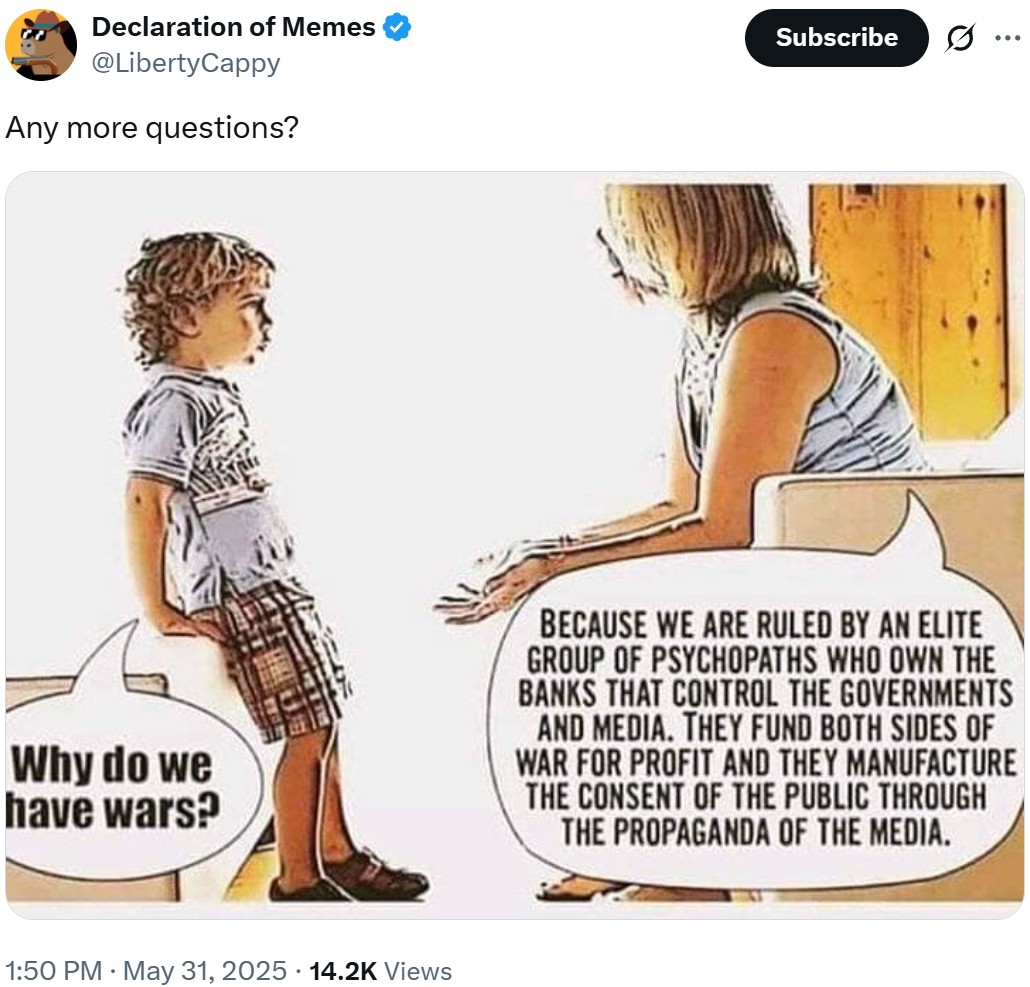Open the posted meme image
1030x987 pixels.
[515, 545]
